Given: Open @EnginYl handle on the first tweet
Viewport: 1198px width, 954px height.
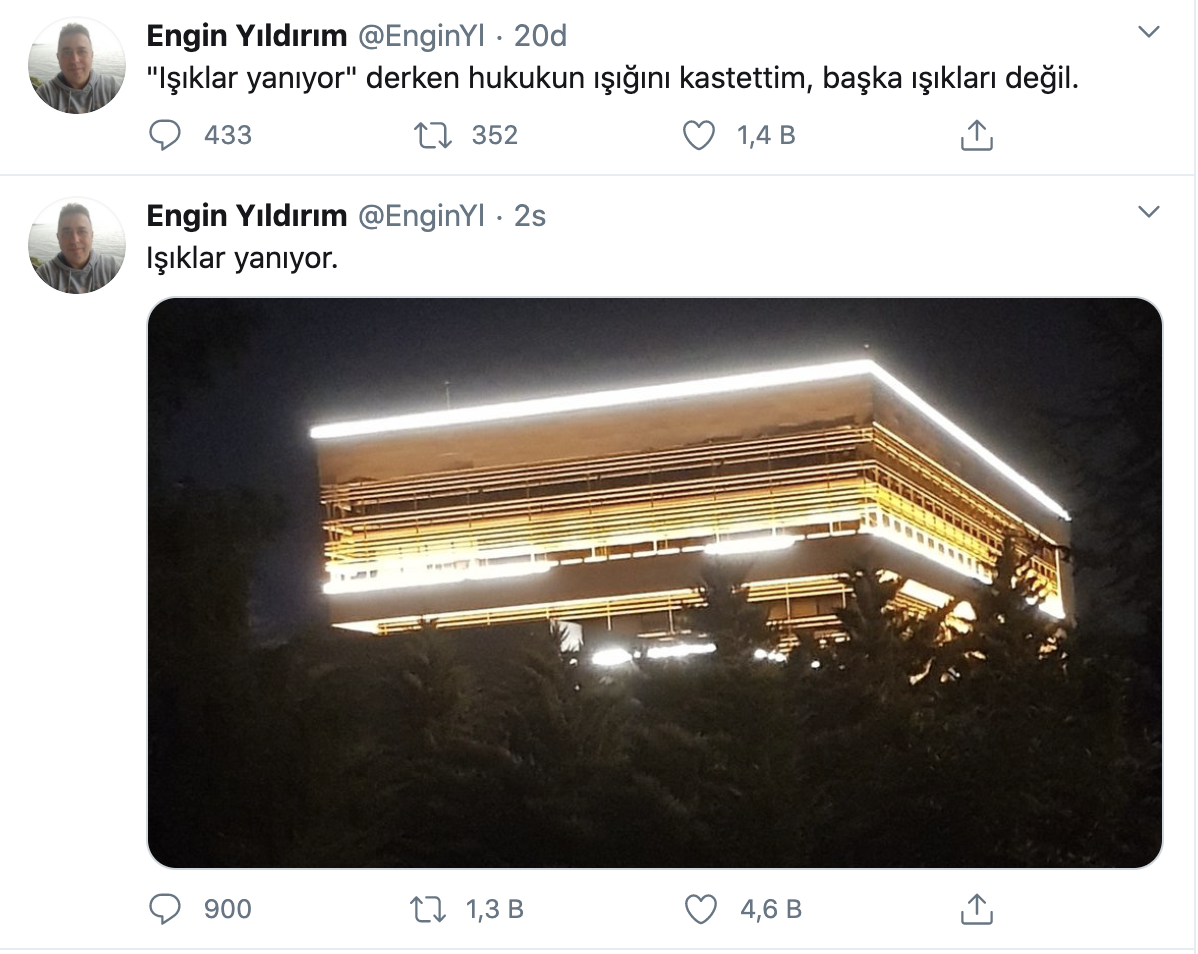Looking at the screenshot, I should point(421,36).
